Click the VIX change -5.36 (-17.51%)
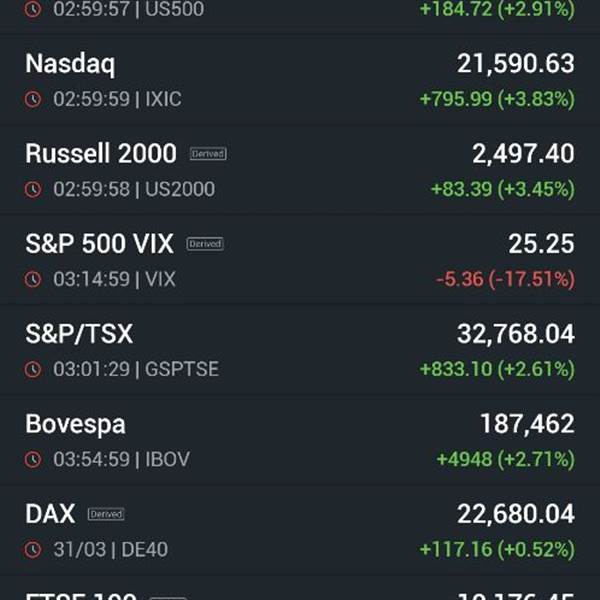Image resolution: width=600 pixels, height=600 pixels. pos(505,279)
